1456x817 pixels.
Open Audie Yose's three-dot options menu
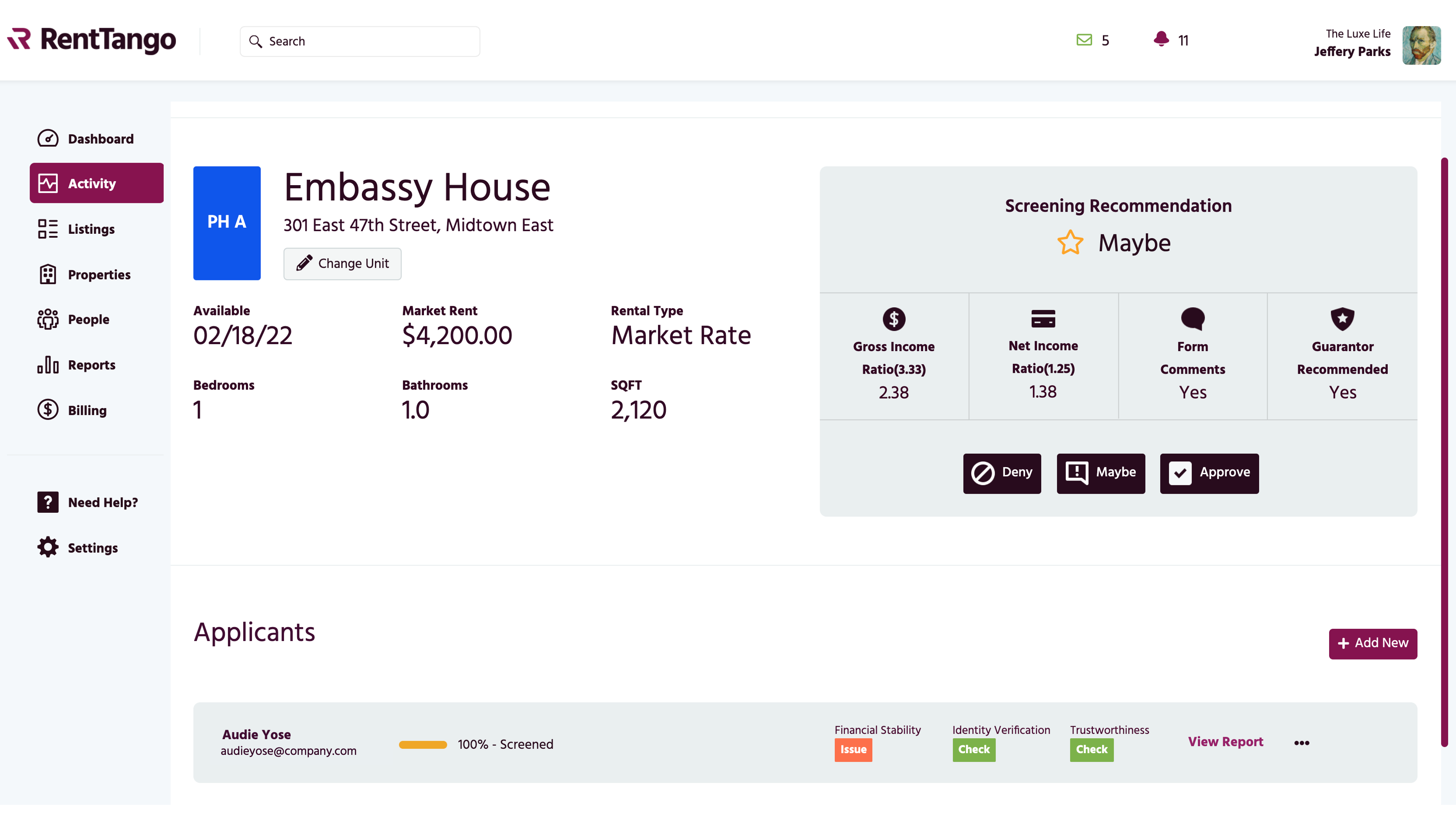[1301, 743]
